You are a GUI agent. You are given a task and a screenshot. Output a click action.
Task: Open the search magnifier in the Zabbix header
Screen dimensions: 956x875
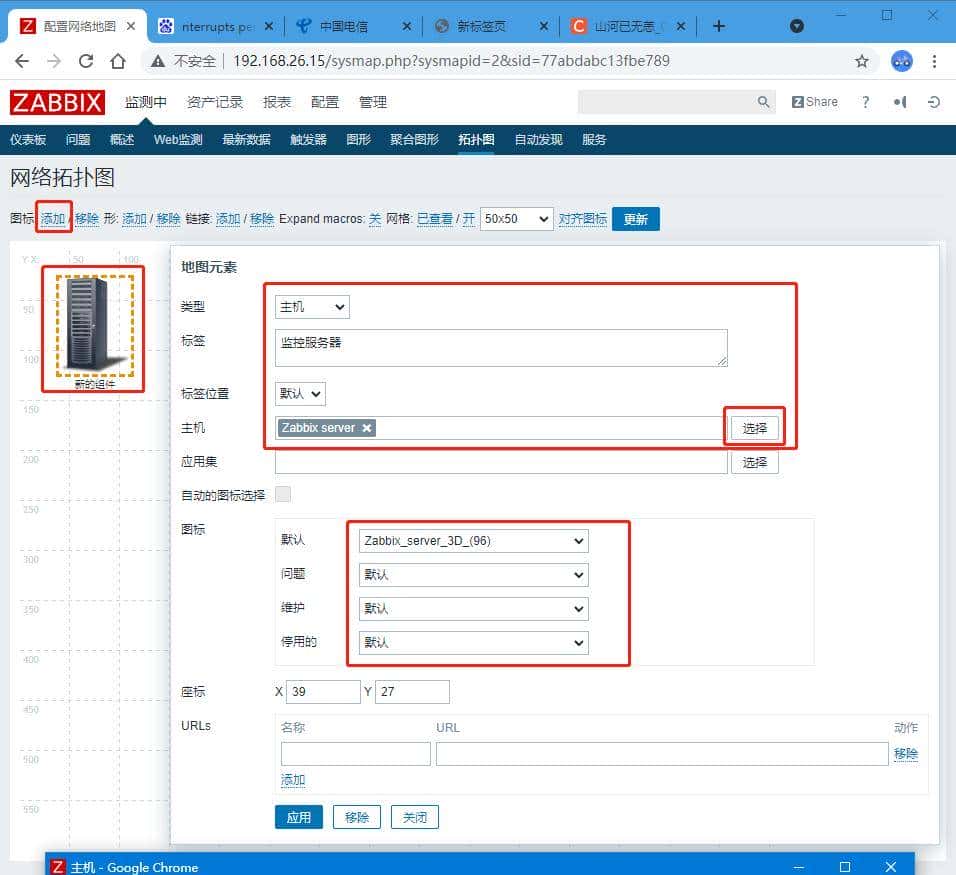tap(763, 101)
